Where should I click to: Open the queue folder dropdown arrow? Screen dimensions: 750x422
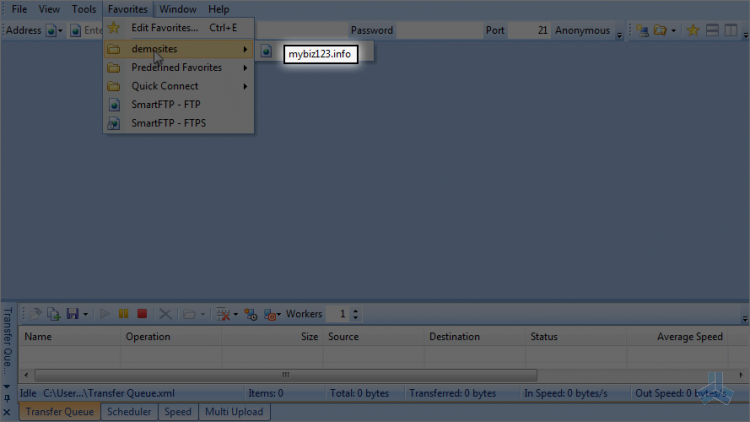pos(202,314)
